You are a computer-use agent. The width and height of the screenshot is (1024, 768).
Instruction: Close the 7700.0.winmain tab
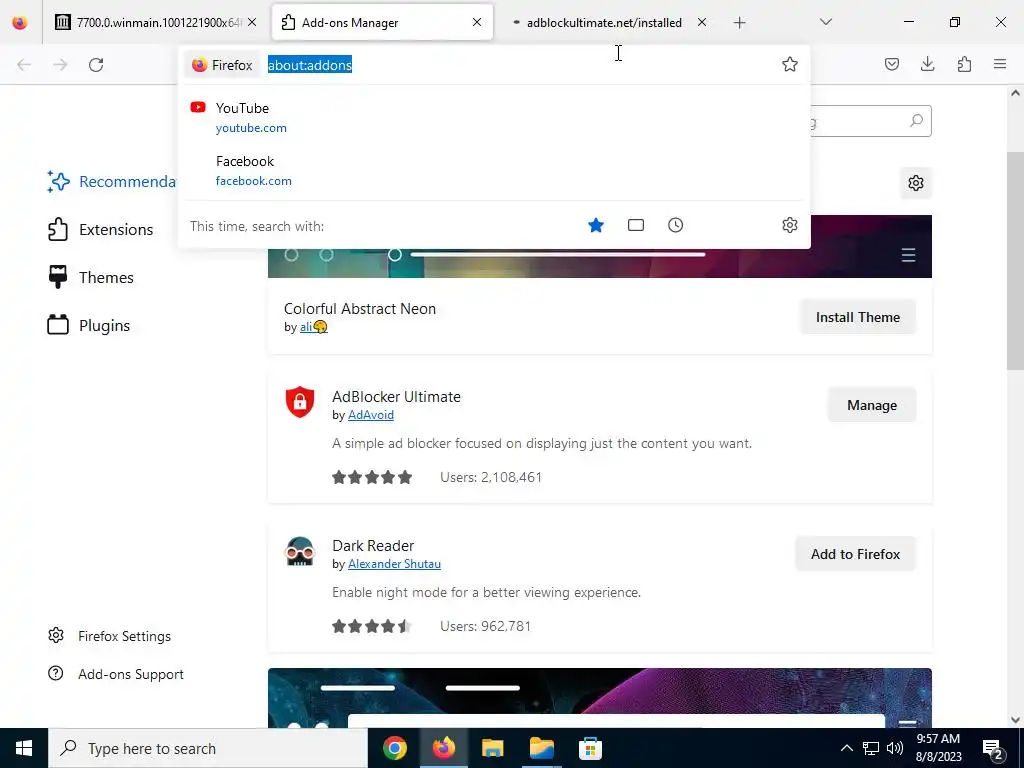tap(252, 22)
